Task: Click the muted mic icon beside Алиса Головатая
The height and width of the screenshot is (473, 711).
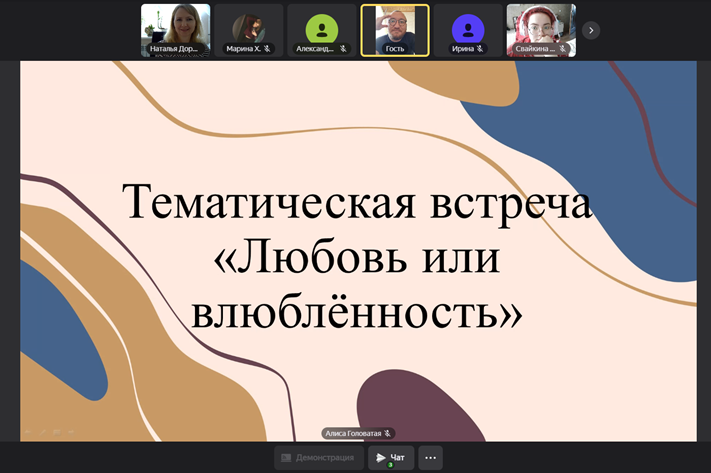Action: coord(388,433)
